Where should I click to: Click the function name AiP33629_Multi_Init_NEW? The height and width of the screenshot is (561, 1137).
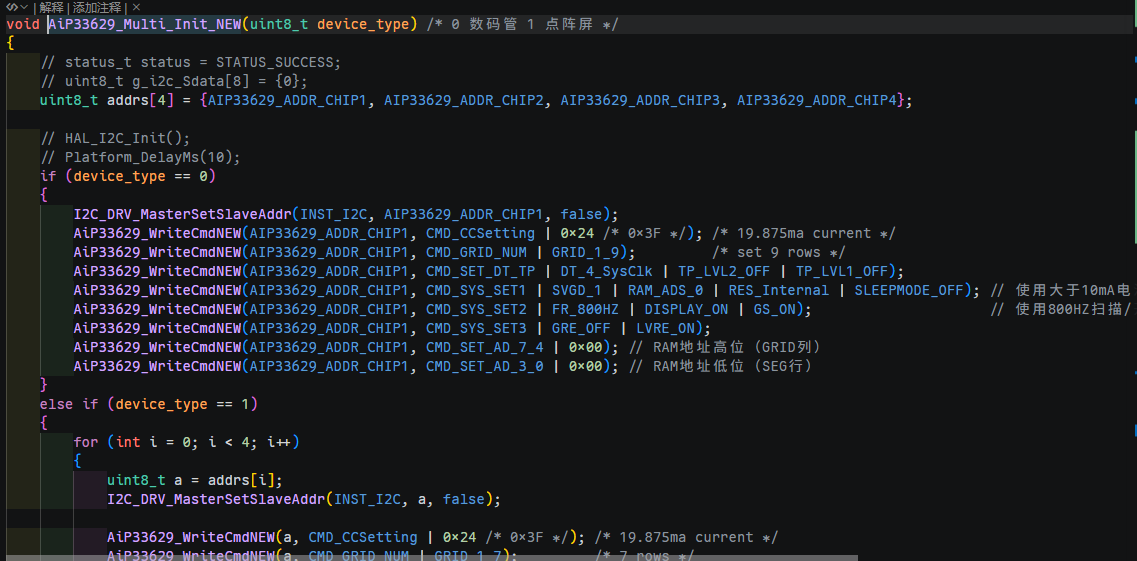(145, 24)
